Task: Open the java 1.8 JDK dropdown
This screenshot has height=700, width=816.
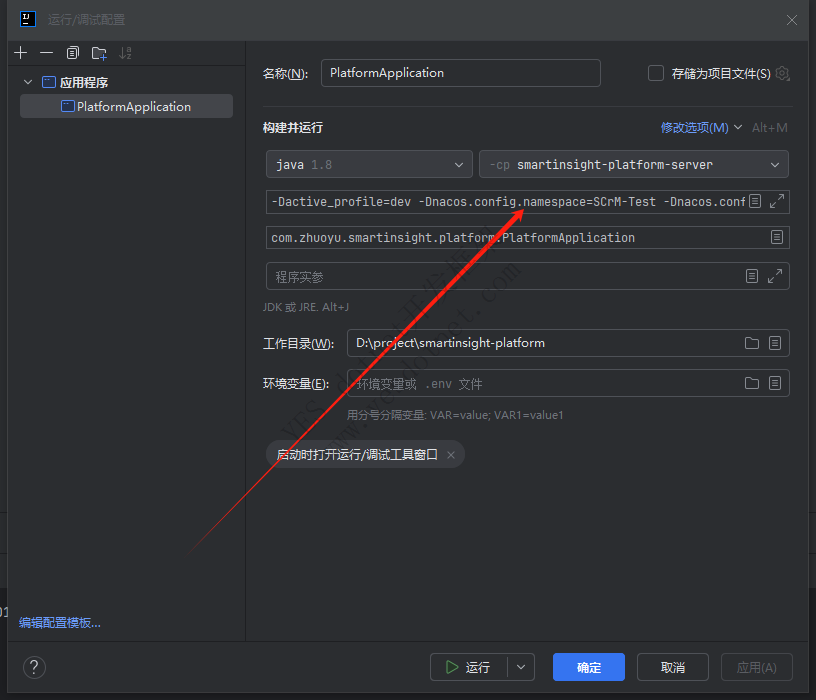Action: pyautogui.click(x=369, y=164)
